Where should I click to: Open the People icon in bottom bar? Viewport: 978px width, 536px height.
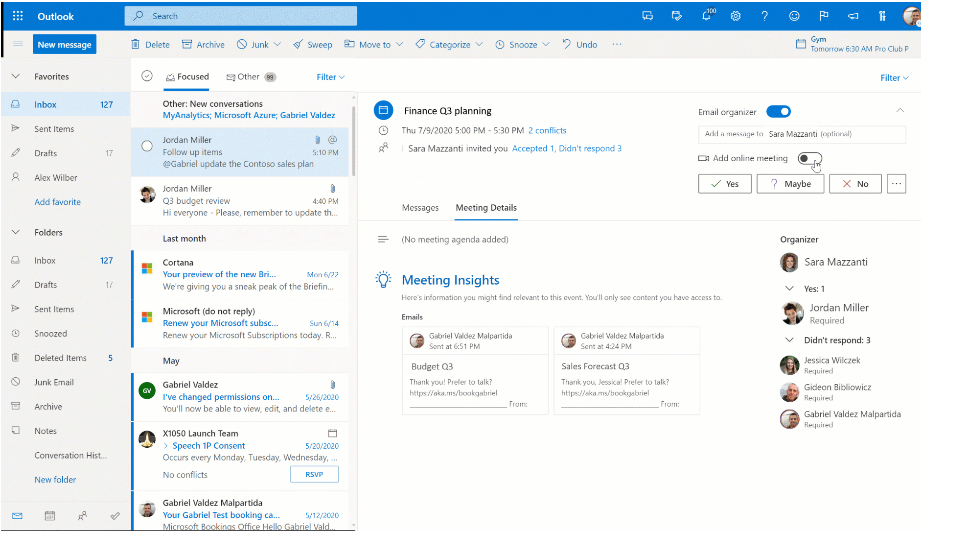click(x=82, y=516)
